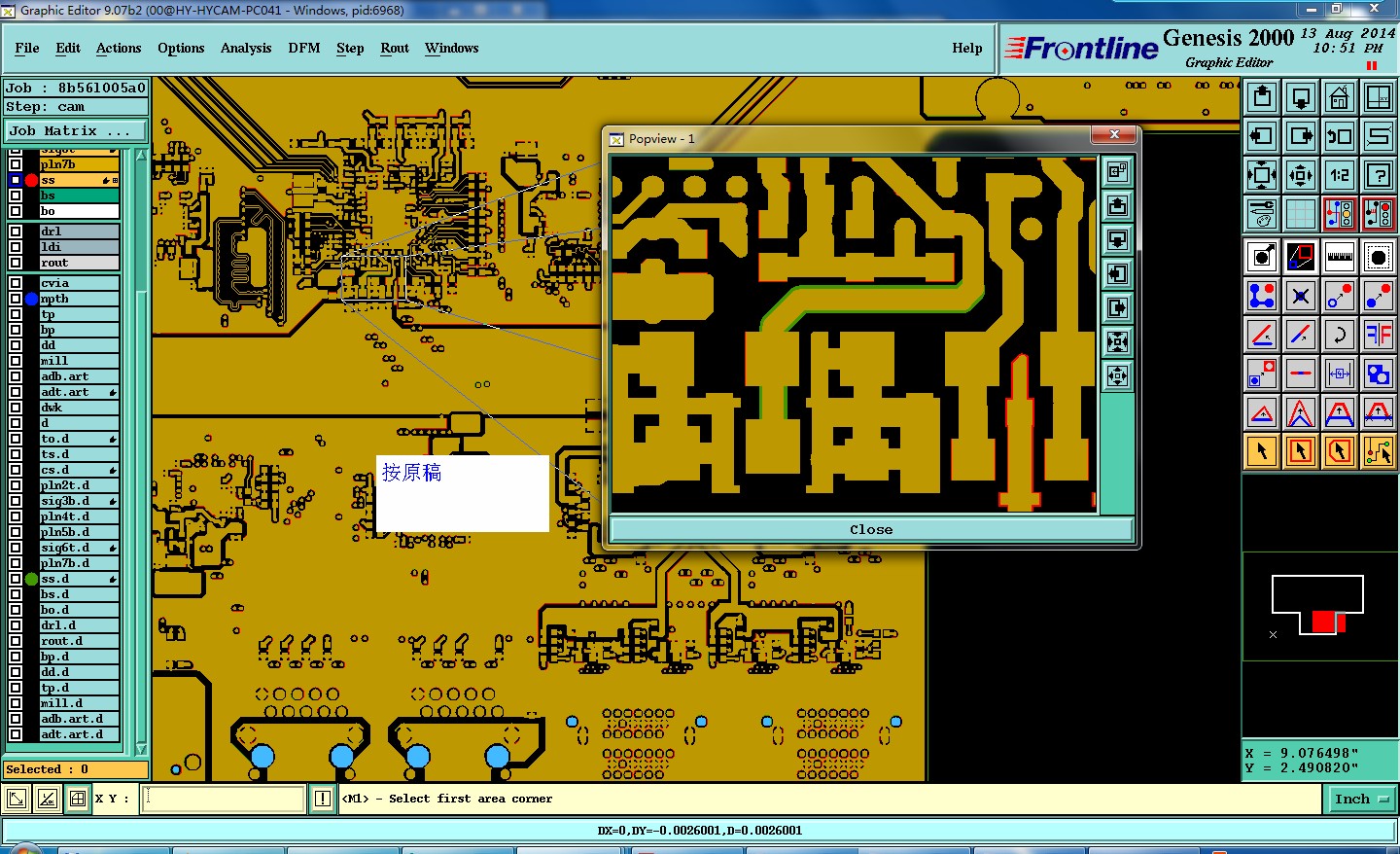This screenshot has width=1400, height=854.
Task: Toggle checkbox for layer mill.d
Action: pos(16,703)
